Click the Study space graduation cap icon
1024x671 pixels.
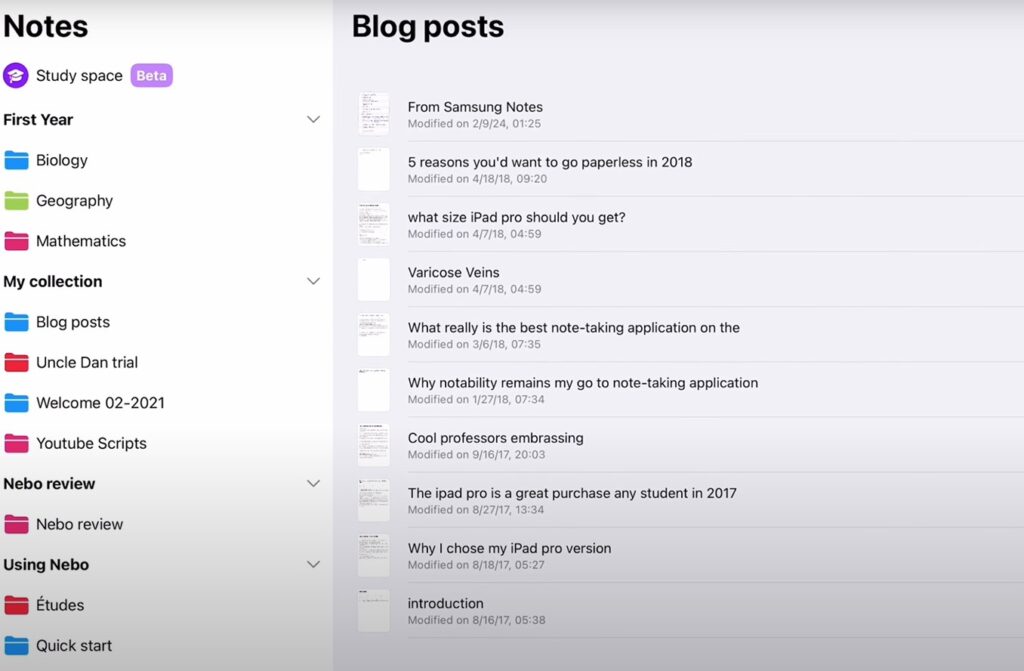[14, 75]
